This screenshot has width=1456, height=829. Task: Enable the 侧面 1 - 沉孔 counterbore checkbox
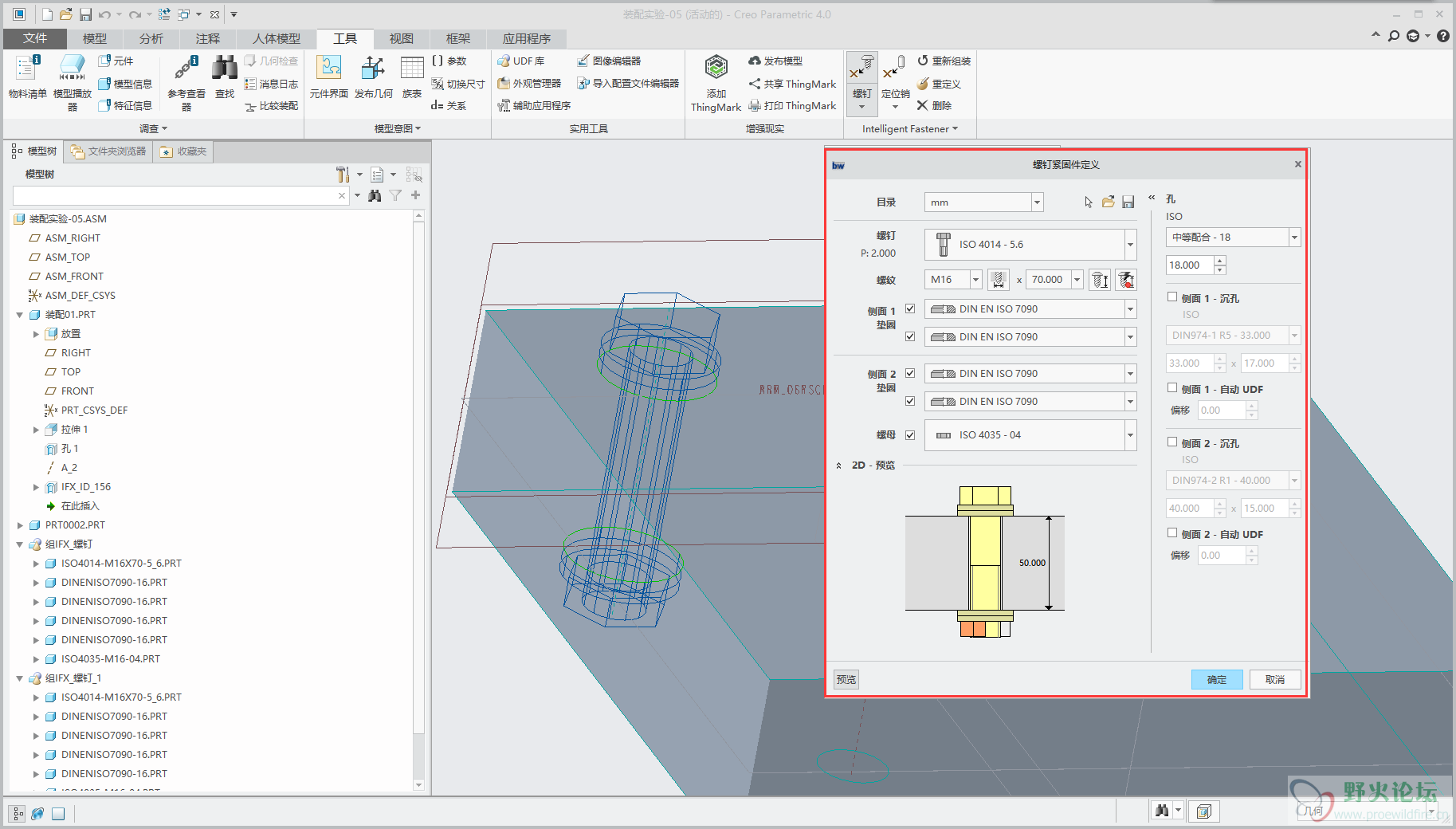(1172, 297)
